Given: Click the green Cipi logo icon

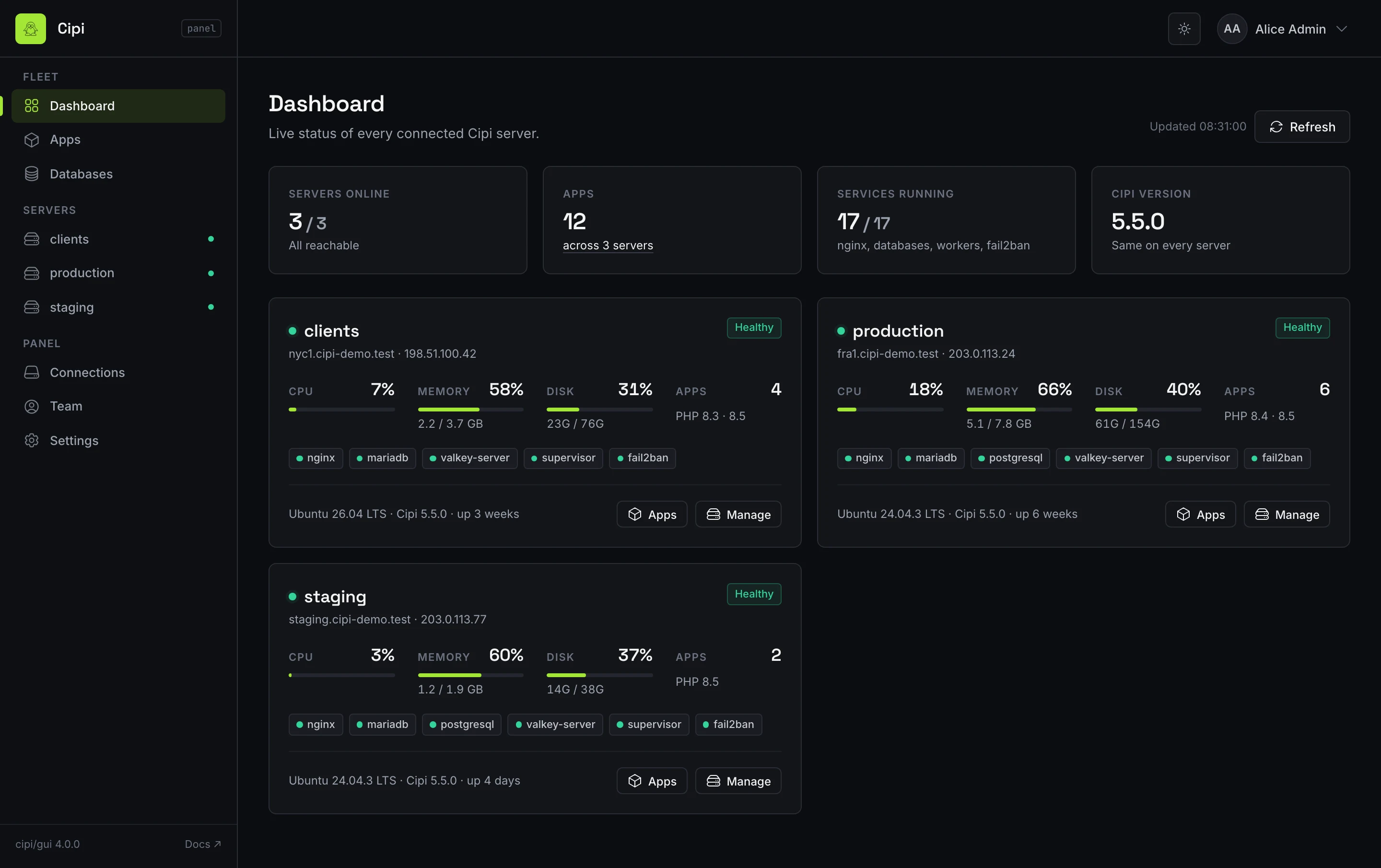Looking at the screenshot, I should (30, 29).
